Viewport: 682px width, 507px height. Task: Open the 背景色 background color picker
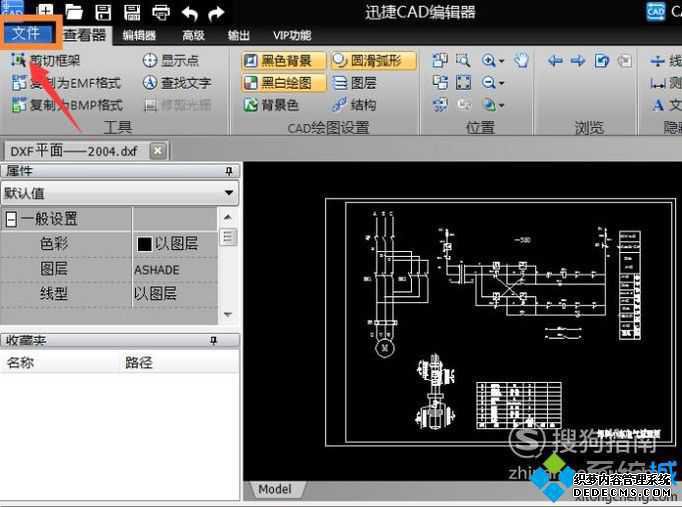[x=271, y=105]
